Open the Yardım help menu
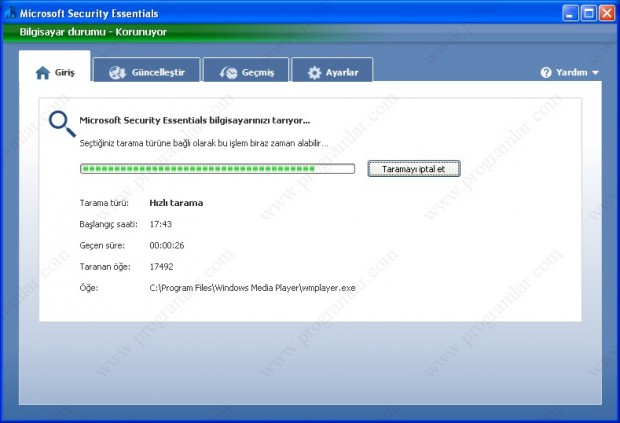The image size is (620, 423). pos(569,72)
